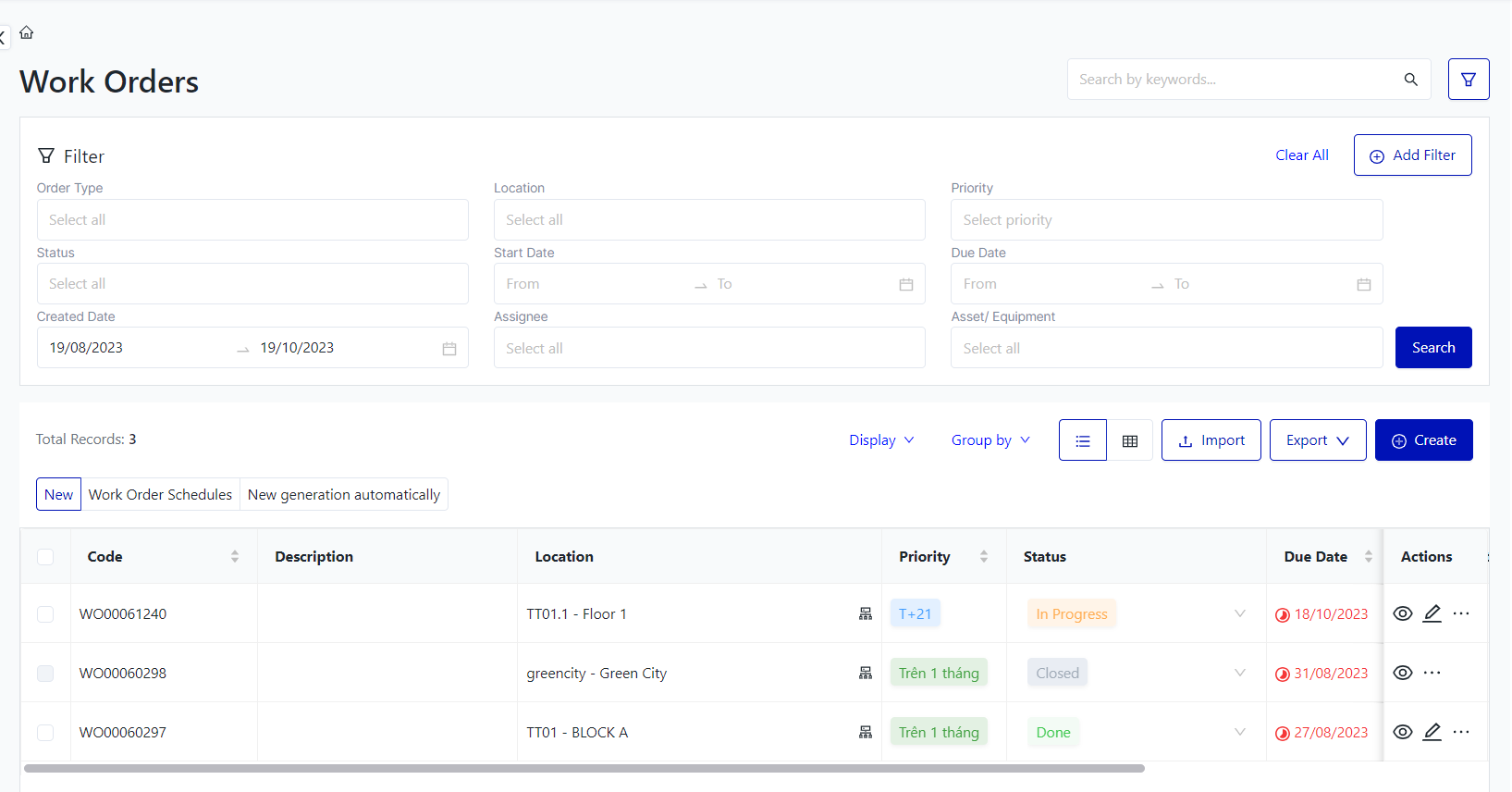Open more actions for WO00060298

(x=1432, y=673)
